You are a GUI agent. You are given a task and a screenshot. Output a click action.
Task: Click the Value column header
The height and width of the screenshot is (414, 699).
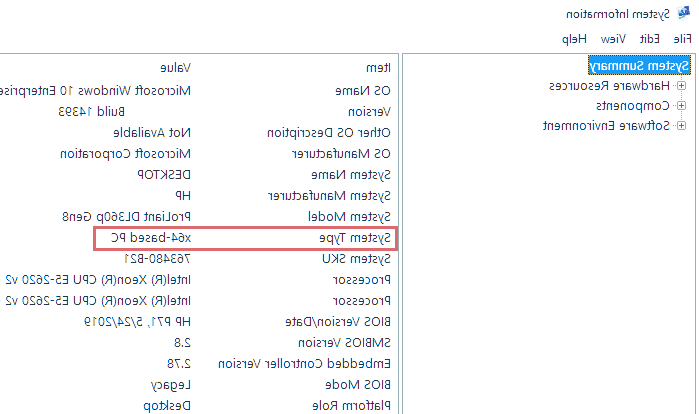coord(176,67)
